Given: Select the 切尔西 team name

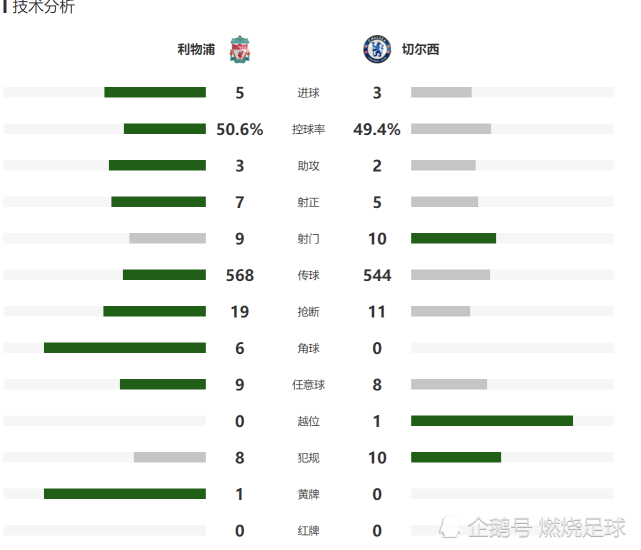Looking at the screenshot, I should pyautogui.click(x=420, y=49).
